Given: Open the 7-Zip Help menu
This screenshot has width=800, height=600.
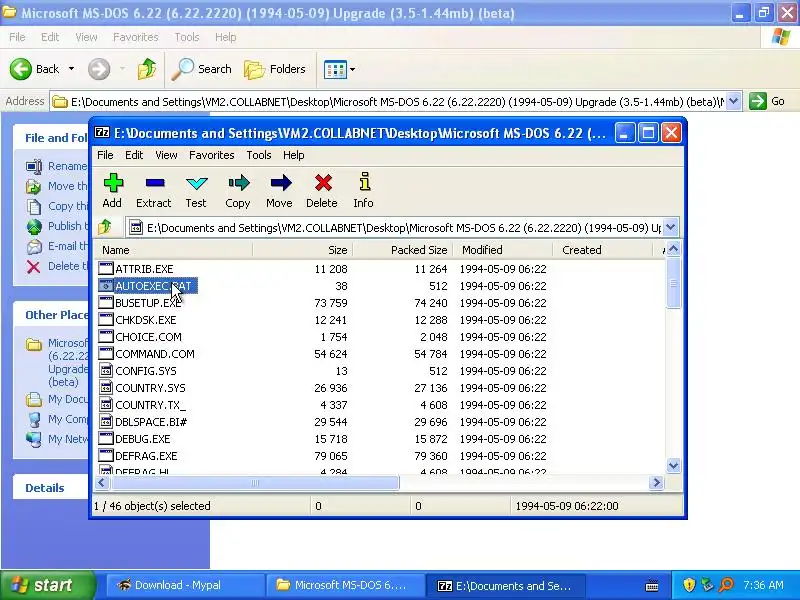Looking at the screenshot, I should point(294,155).
